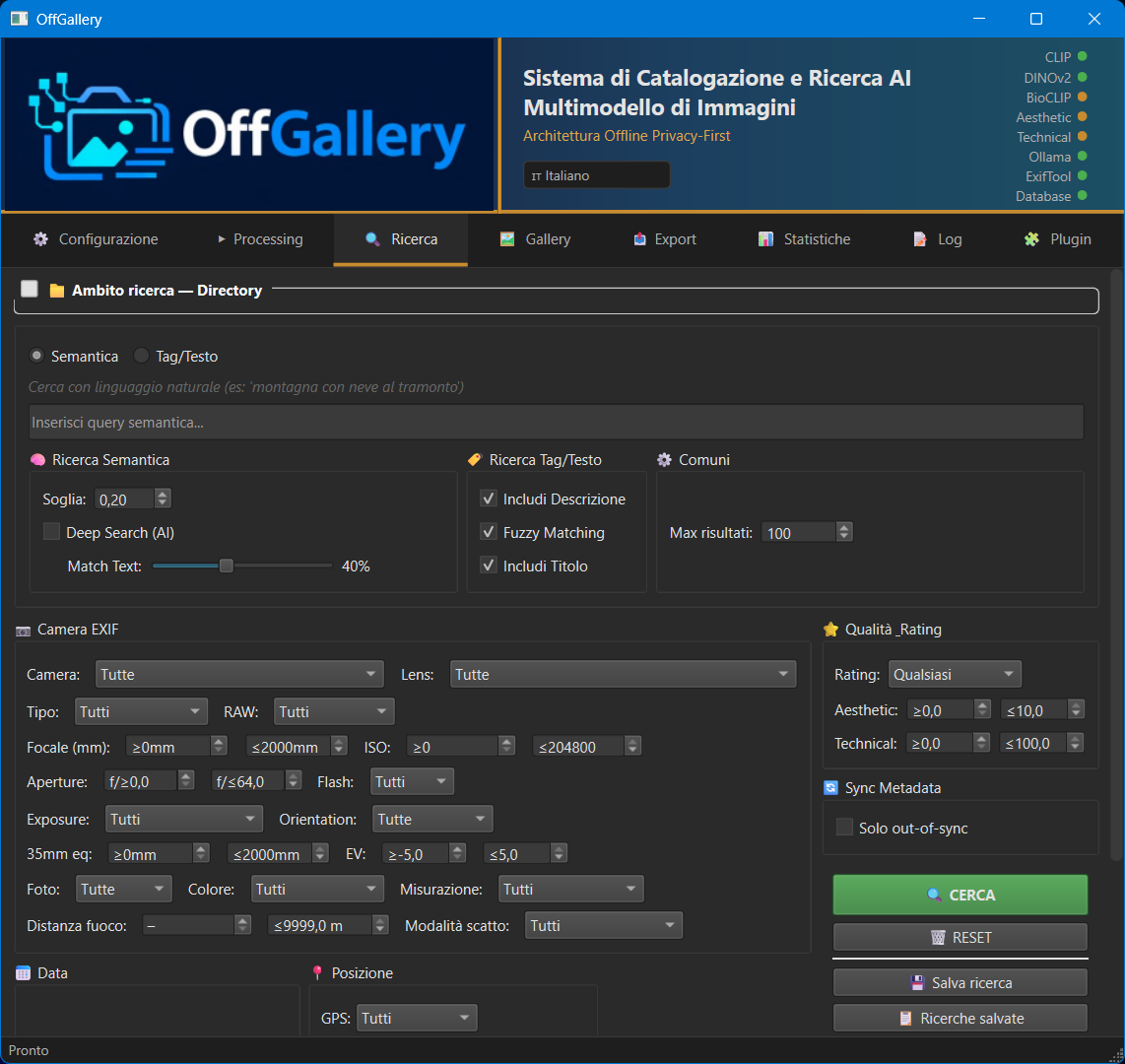Click the CLIP green status indicator

coord(1082,57)
